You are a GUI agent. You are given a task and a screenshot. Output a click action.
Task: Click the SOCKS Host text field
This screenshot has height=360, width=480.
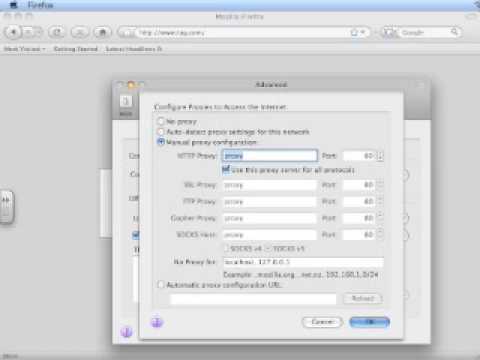(x=270, y=235)
